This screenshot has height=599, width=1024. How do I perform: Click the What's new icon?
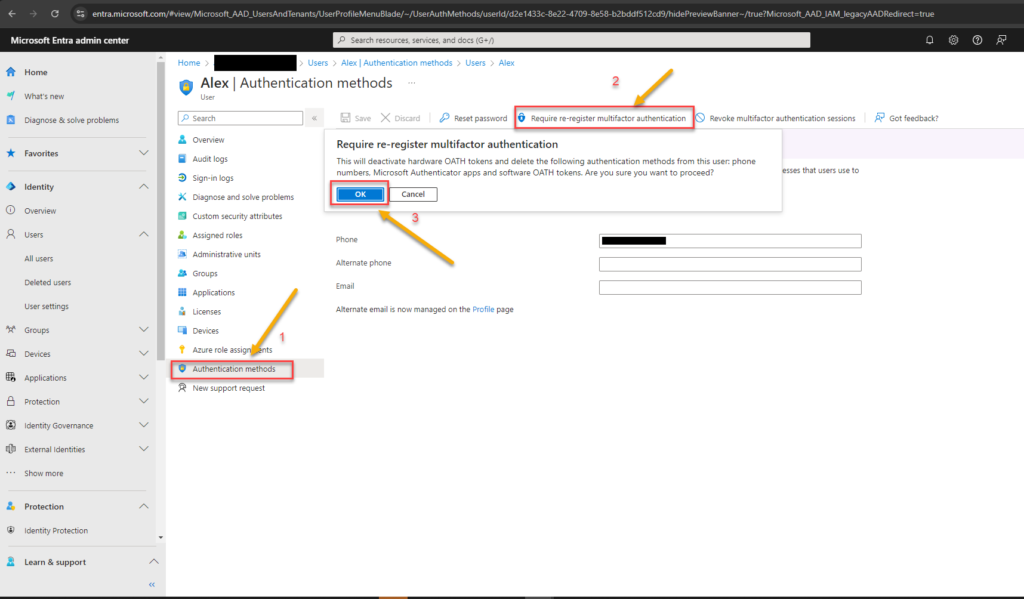click(x=11, y=96)
